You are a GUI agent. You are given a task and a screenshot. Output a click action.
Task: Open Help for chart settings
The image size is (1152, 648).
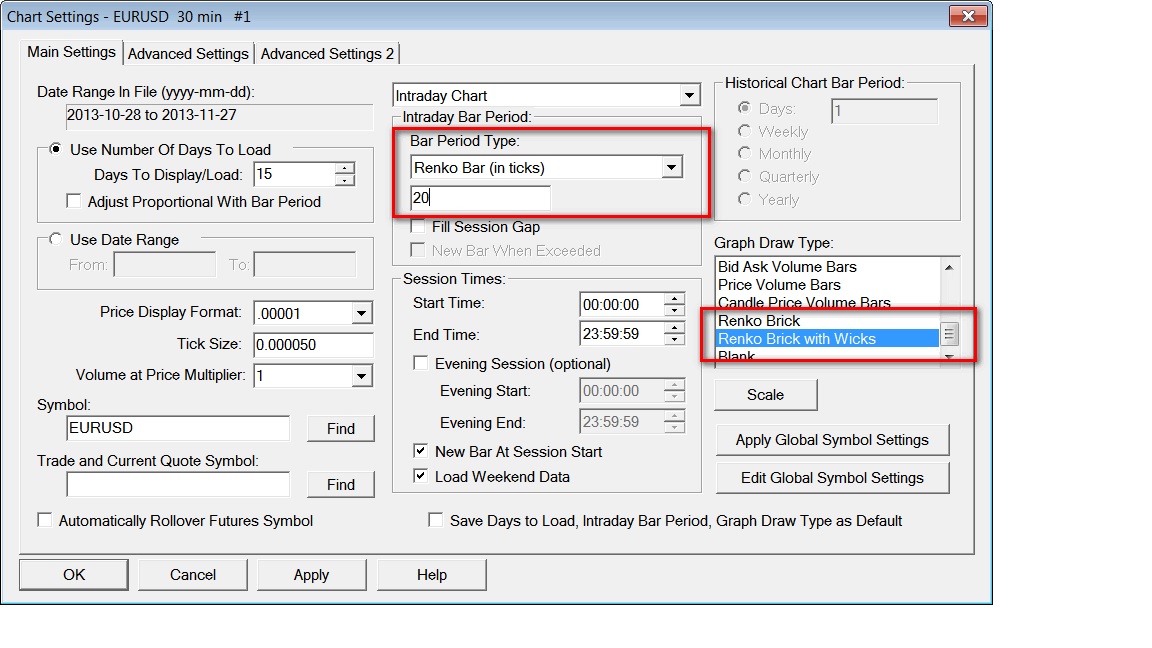click(431, 575)
